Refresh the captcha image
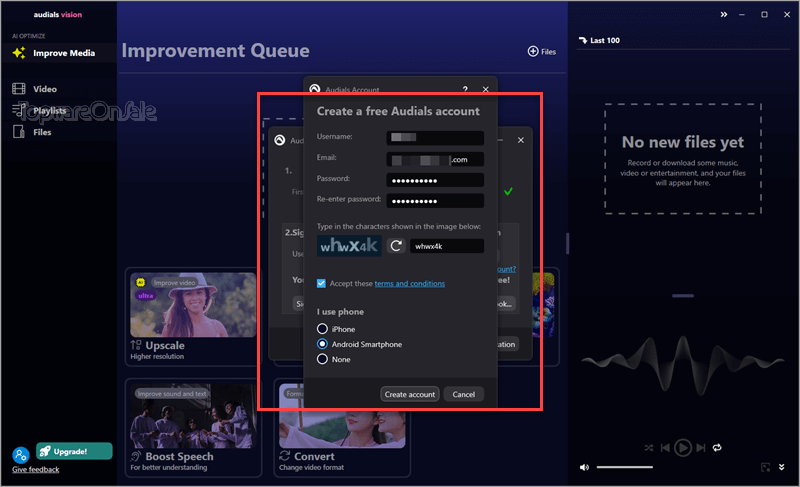This screenshot has height=487, width=800. 396,246
